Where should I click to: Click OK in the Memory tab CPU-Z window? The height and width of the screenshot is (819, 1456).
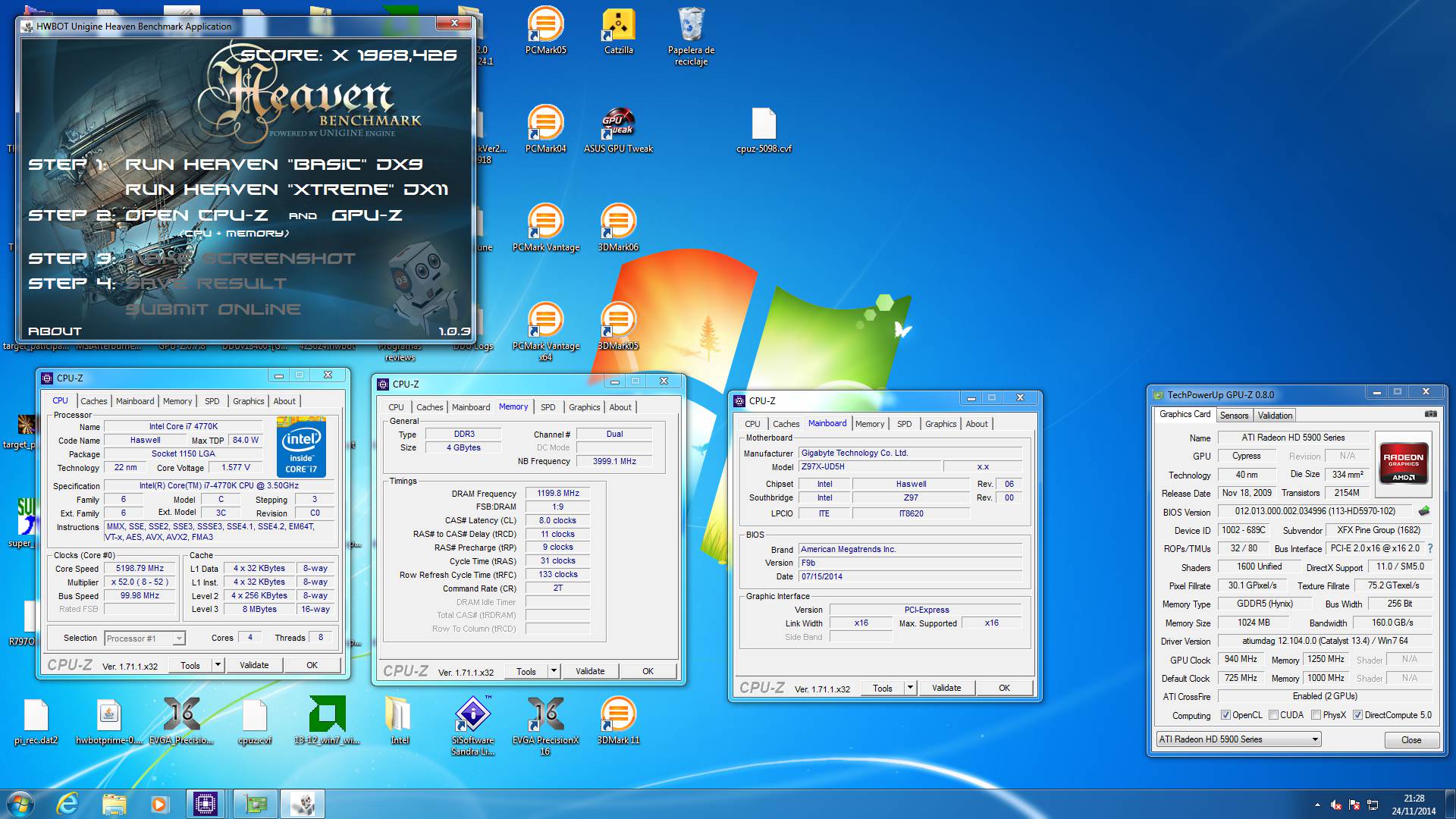pyautogui.click(x=648, y=671)
